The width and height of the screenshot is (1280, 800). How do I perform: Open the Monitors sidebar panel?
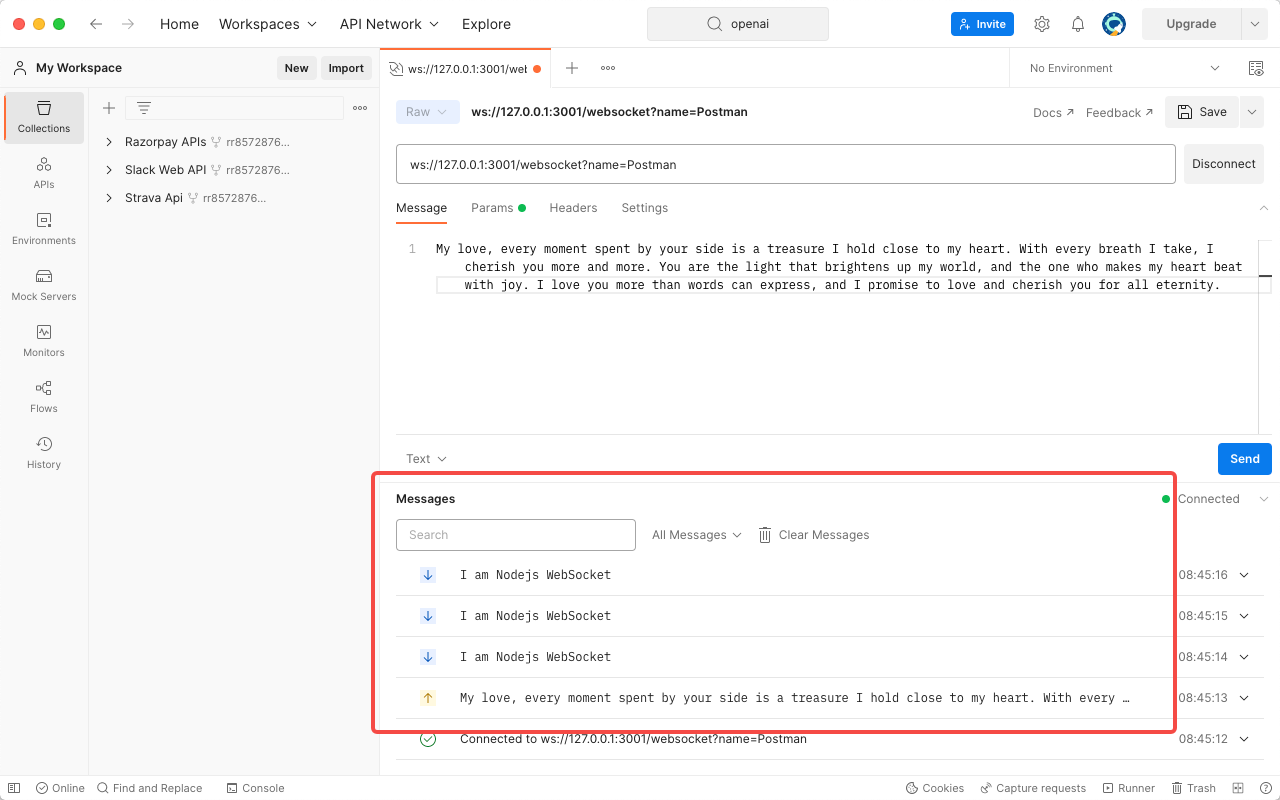click(43, 340)
